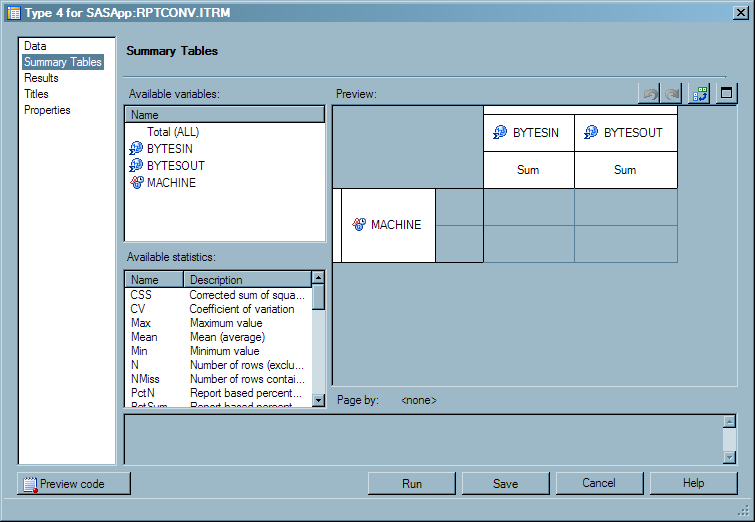
Task: Select BYTESIN label in Available variables list
Action: [x=169, y=148]
